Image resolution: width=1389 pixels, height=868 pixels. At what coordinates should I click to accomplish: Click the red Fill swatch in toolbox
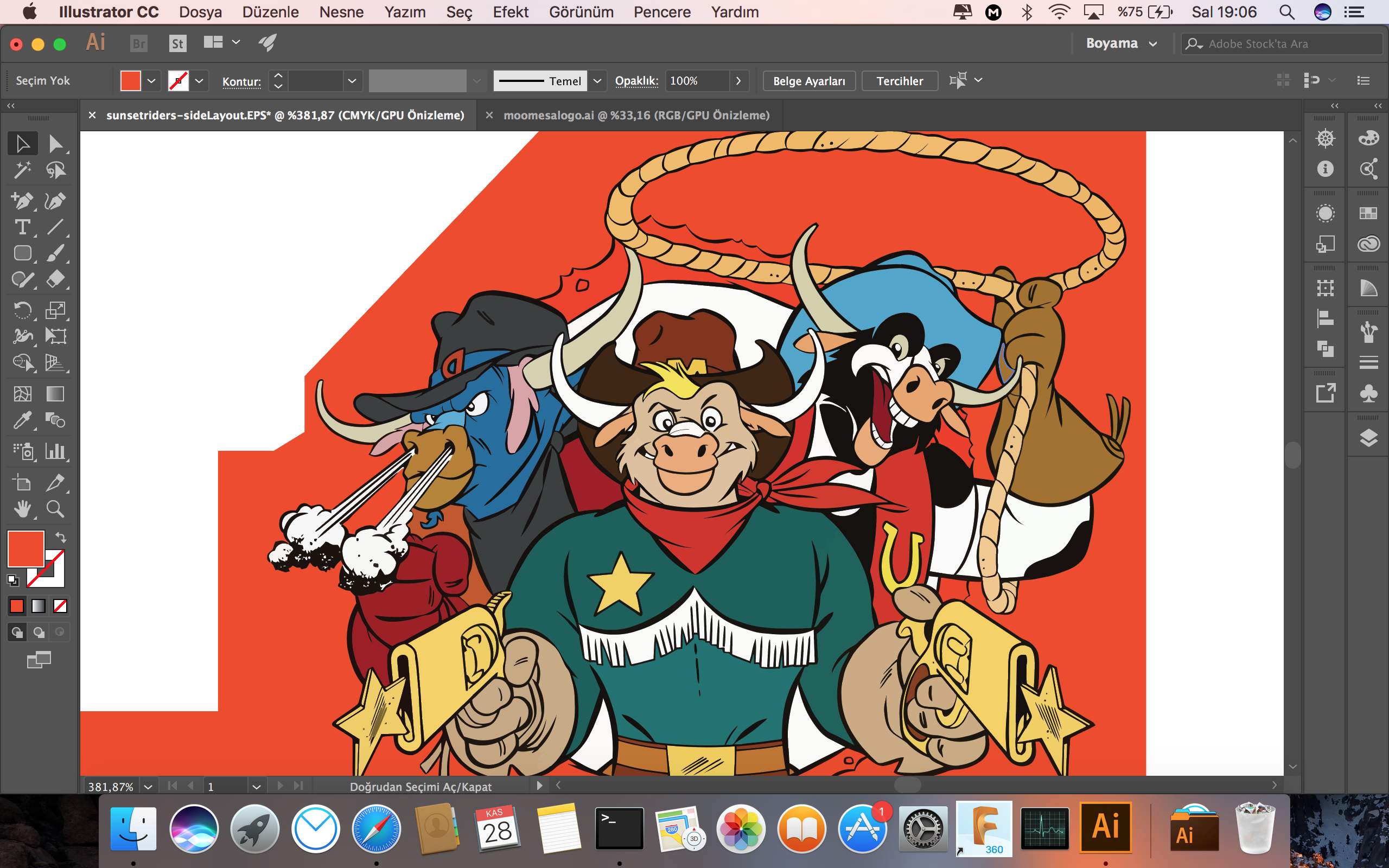click(26, 549)
